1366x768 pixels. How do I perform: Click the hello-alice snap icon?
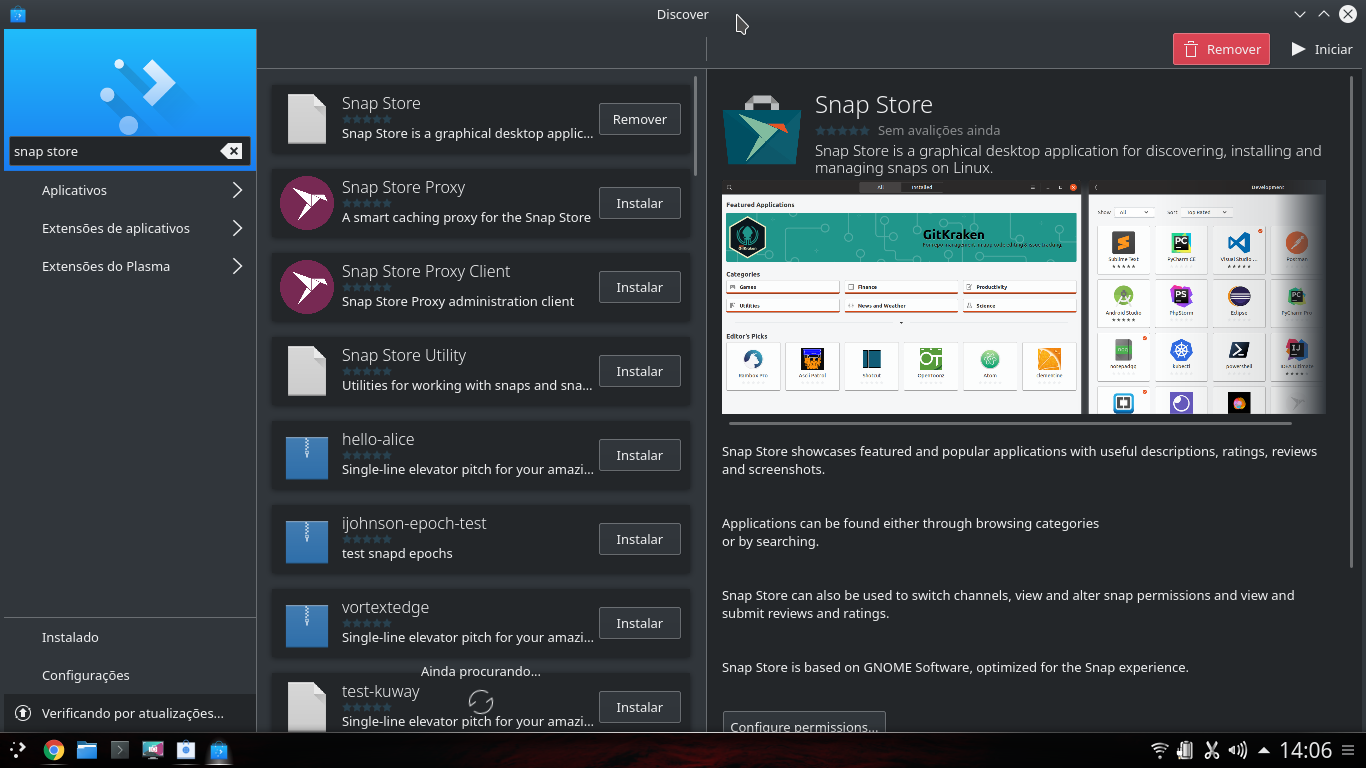point(306,455)
